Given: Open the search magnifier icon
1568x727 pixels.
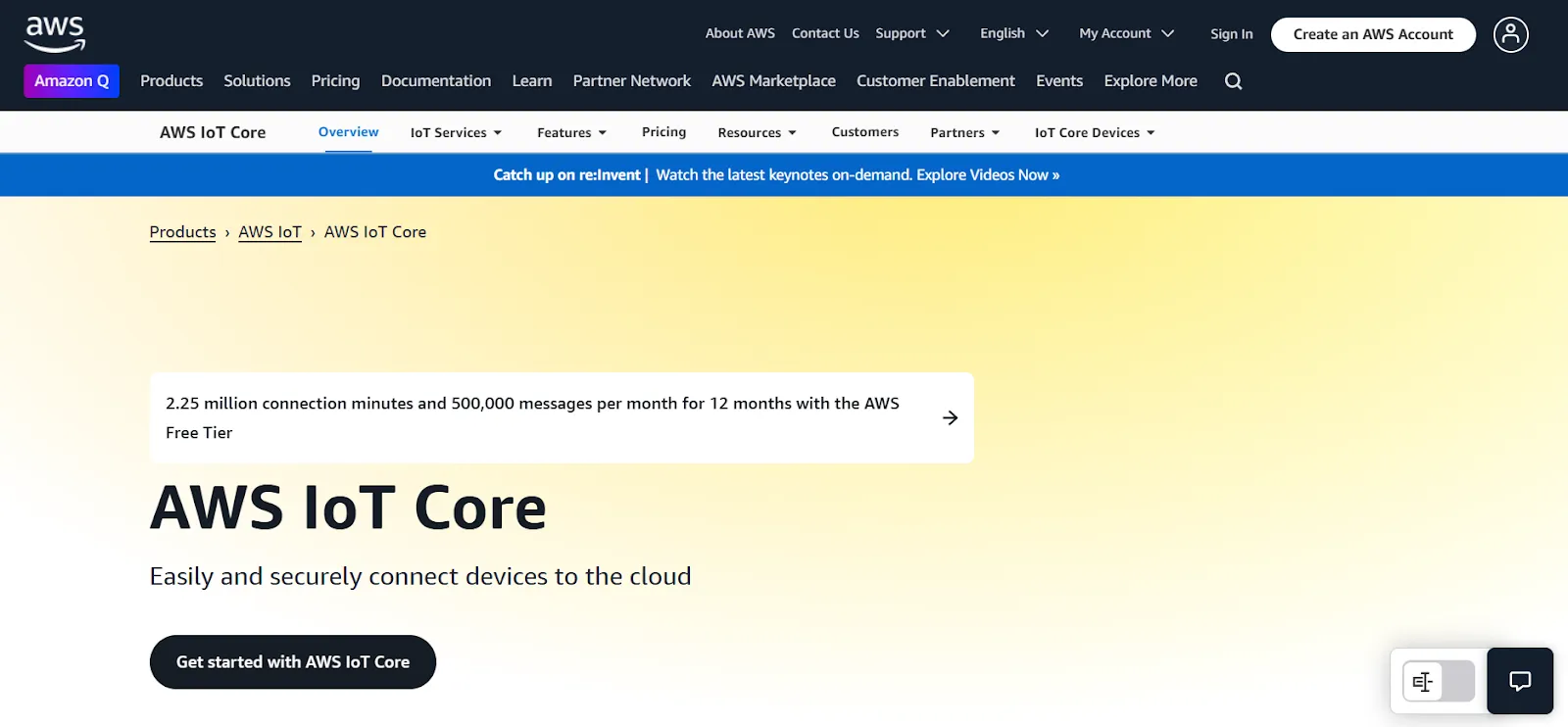Looking at the screenshot, I should point(1233,81).
